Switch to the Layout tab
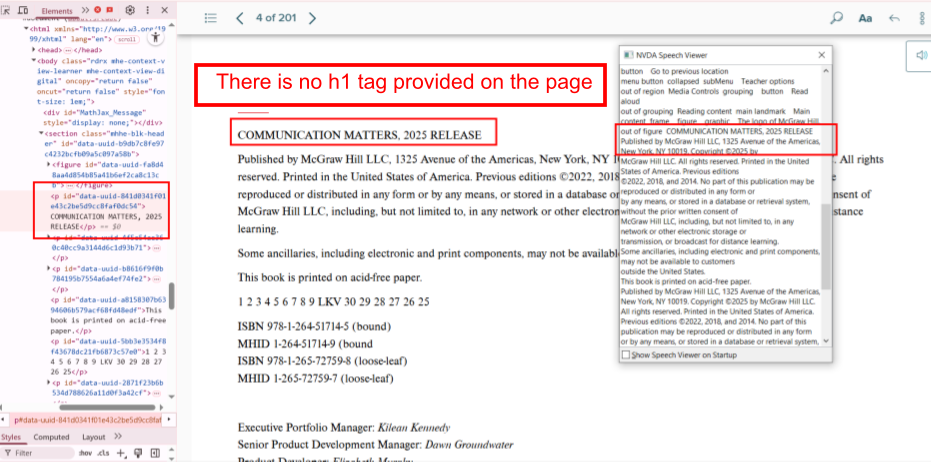 93,437
